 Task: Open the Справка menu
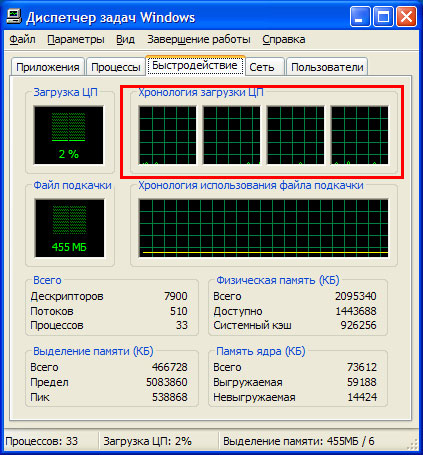(284, 39)
